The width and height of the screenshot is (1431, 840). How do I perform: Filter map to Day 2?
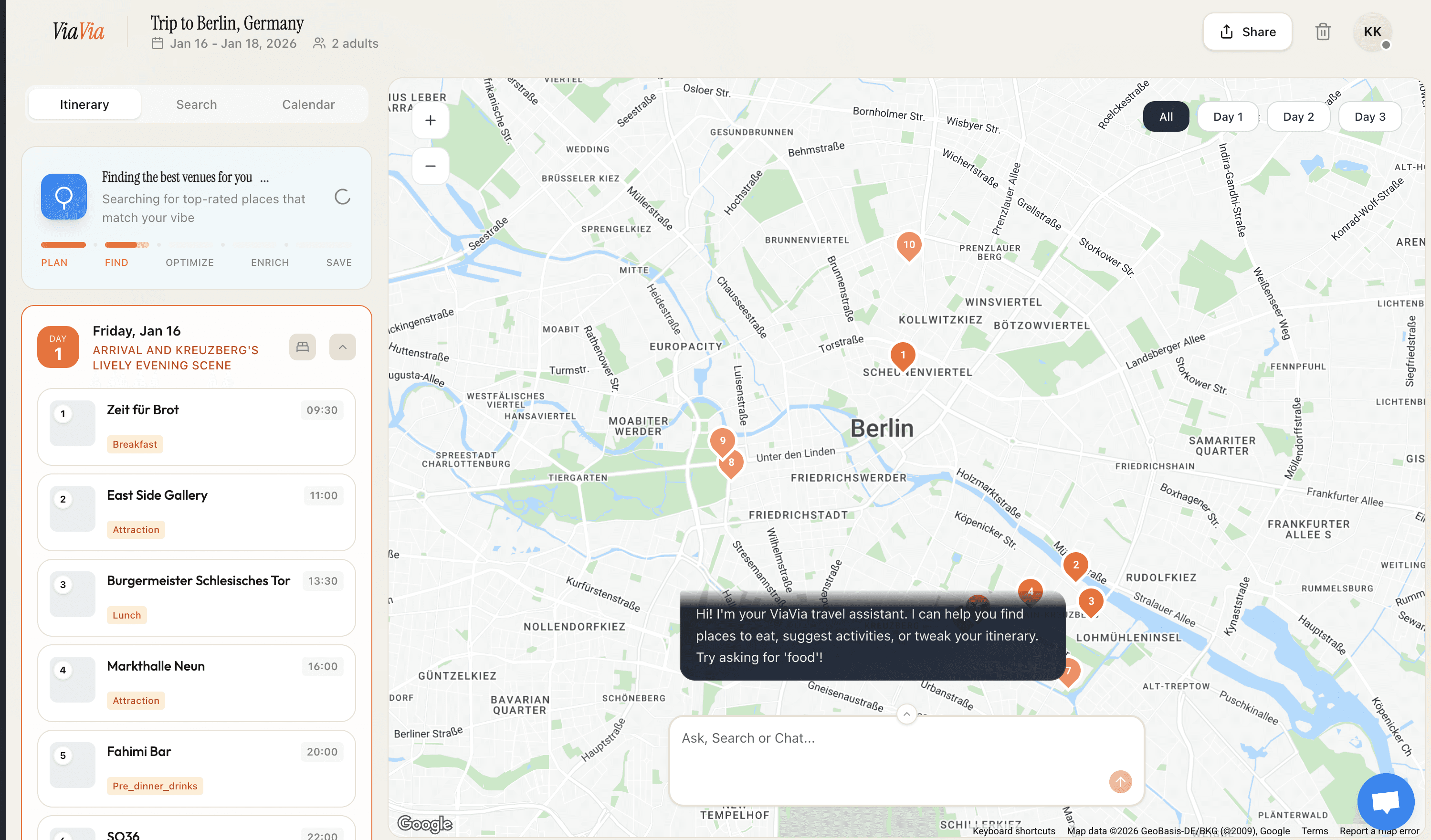point(1298,116)
